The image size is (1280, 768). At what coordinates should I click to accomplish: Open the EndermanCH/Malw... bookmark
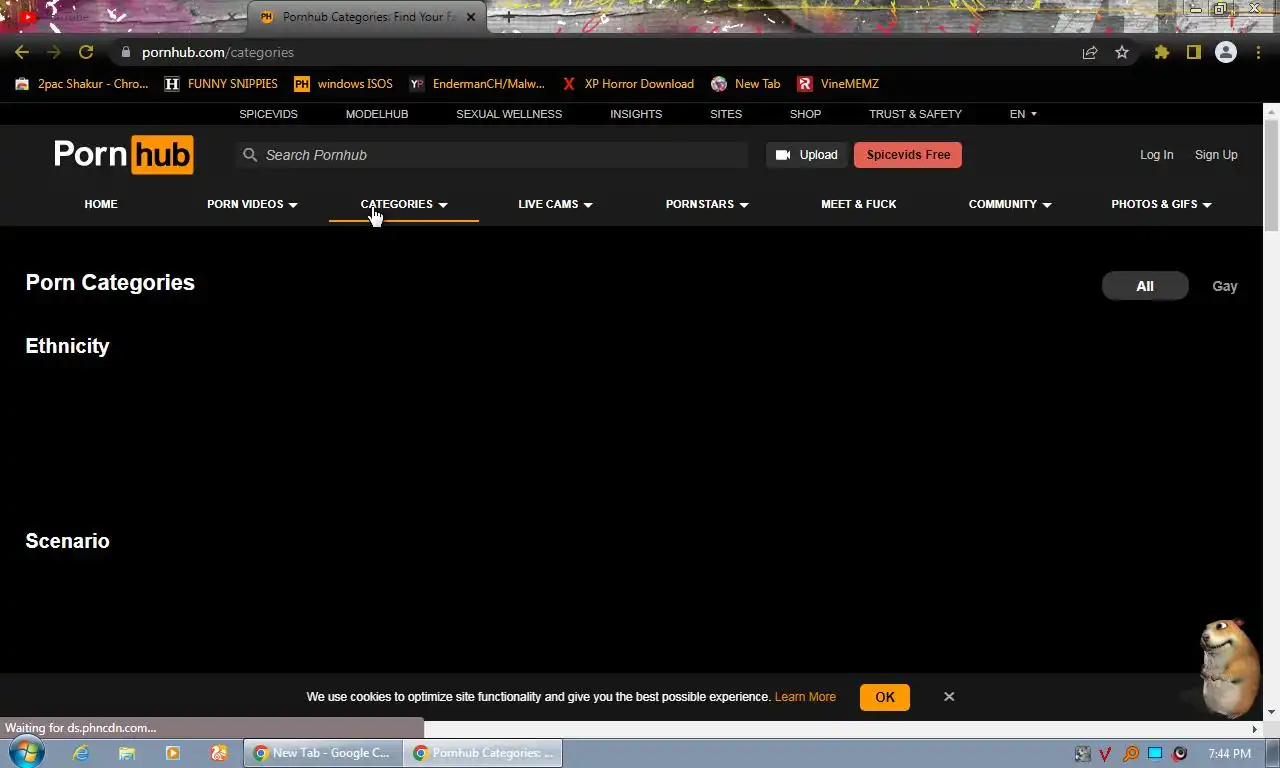point(477,84)
